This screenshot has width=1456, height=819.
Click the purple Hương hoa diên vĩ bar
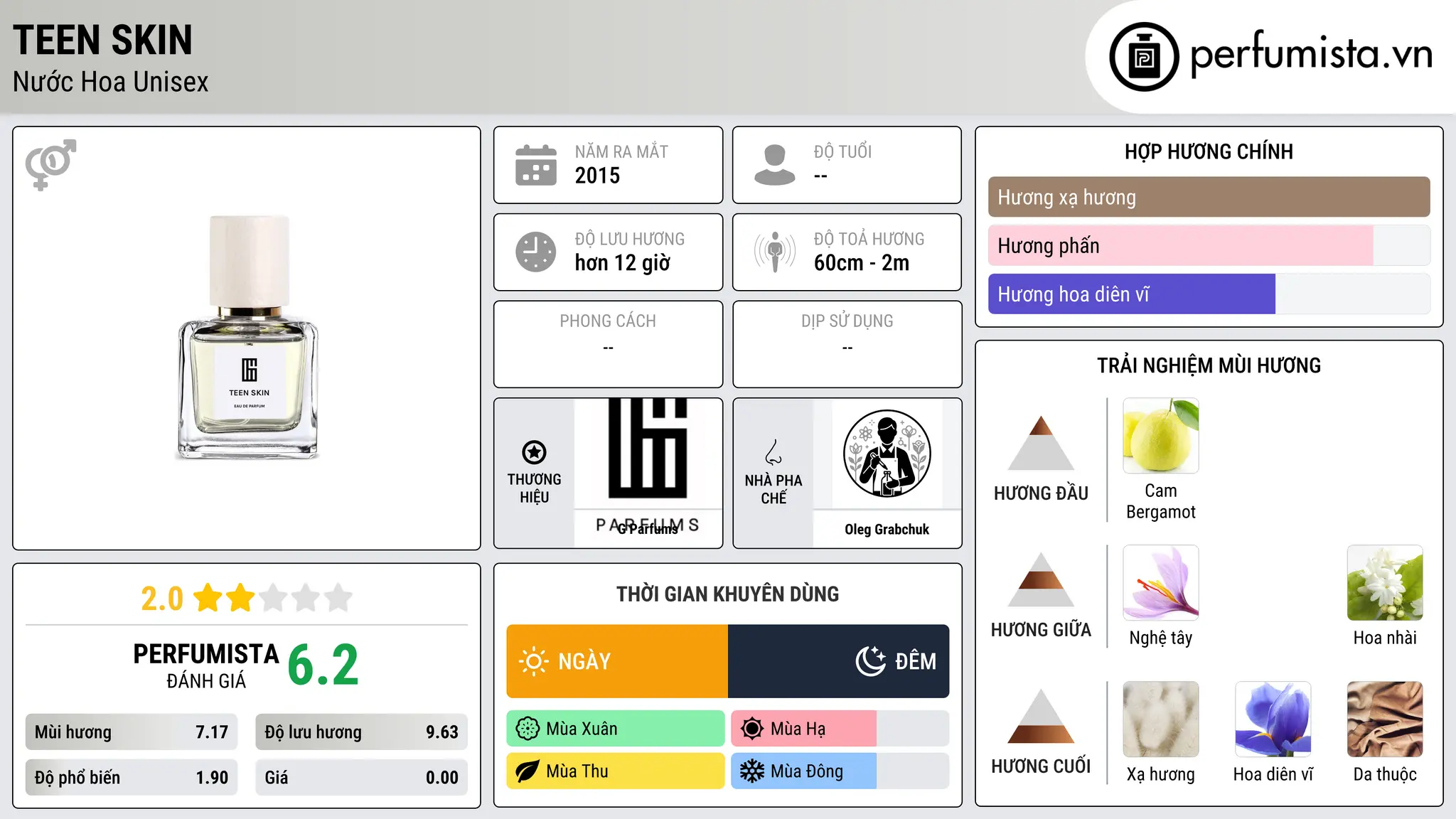(x=1132, y=294)
